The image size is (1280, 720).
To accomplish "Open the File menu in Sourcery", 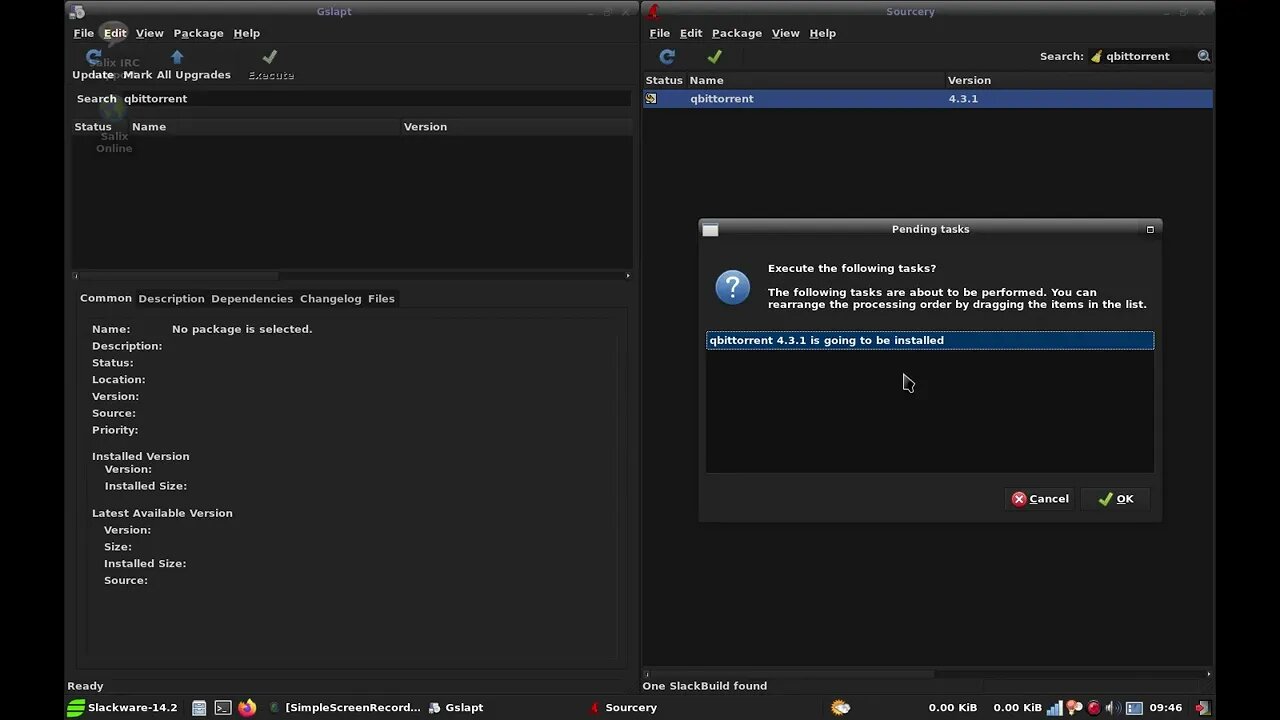I will (x=660, y=33).
